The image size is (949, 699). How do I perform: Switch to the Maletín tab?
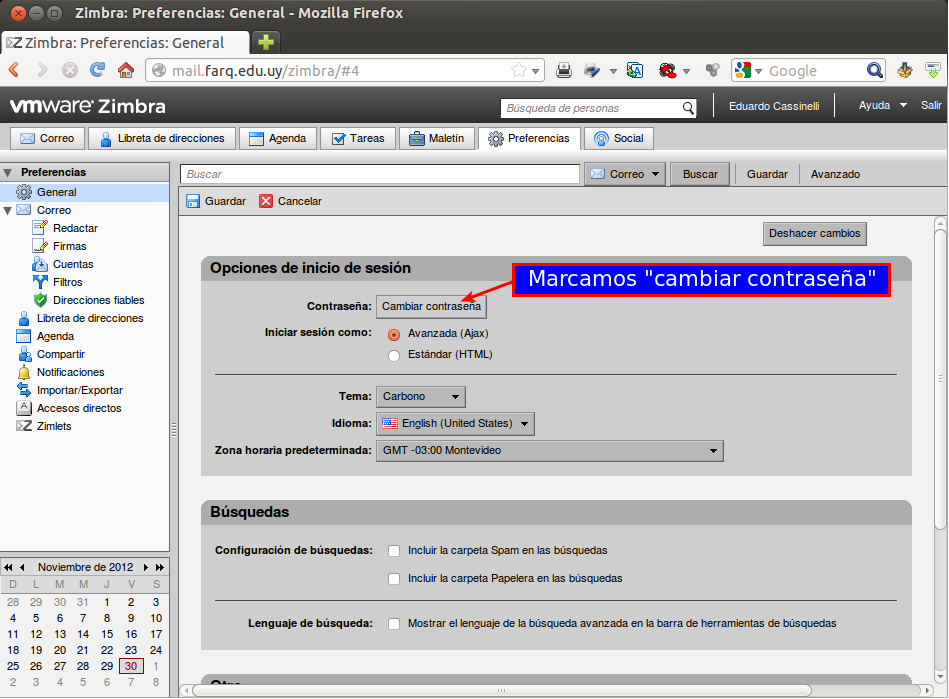[436, 139]
